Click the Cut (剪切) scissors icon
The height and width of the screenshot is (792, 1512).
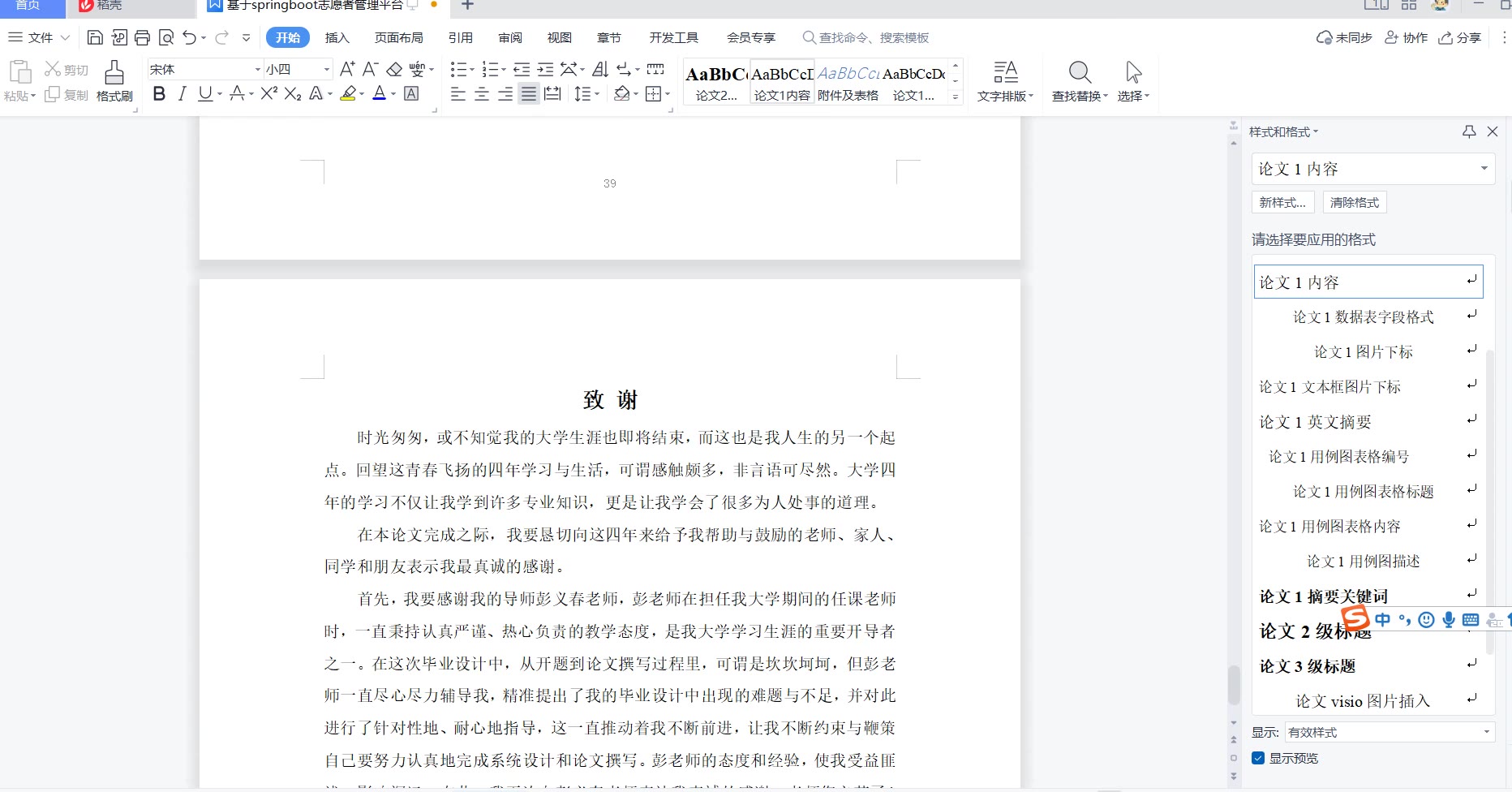53,69
